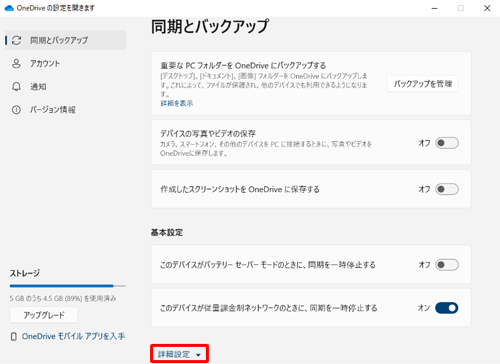Click the バックアップを管理 button
The image size is (500, 364).
click(x=422, y=84)
